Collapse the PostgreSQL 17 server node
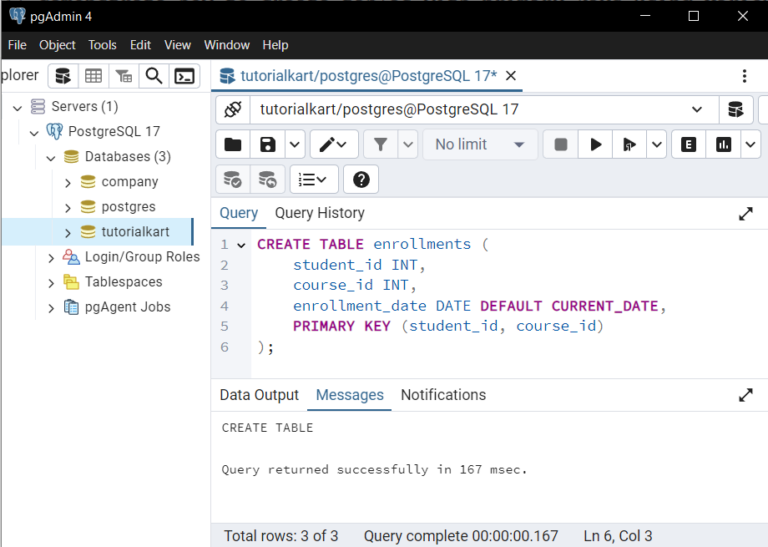The width and height of the screenshot is (768, 547). pyautogui.click(x=34, y=132)
